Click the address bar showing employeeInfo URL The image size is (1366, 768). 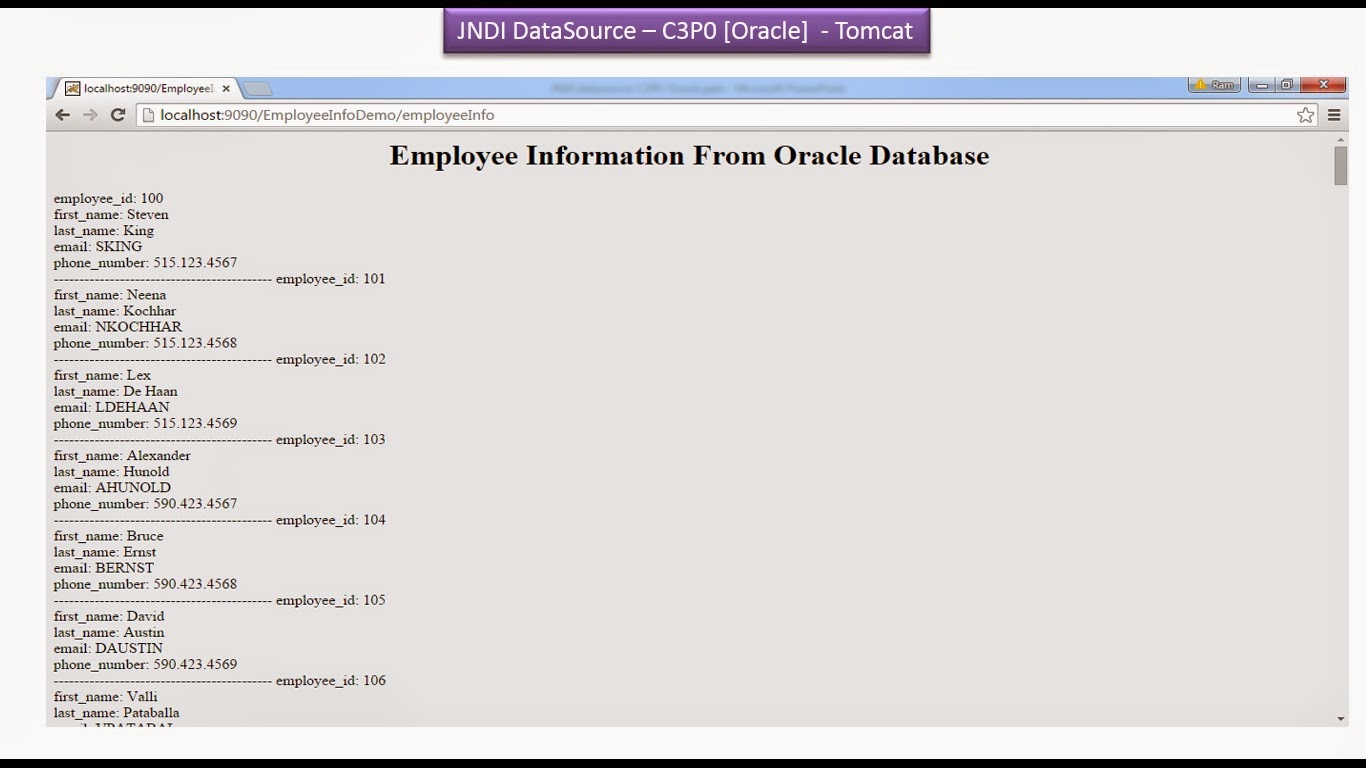pos(728,115)
